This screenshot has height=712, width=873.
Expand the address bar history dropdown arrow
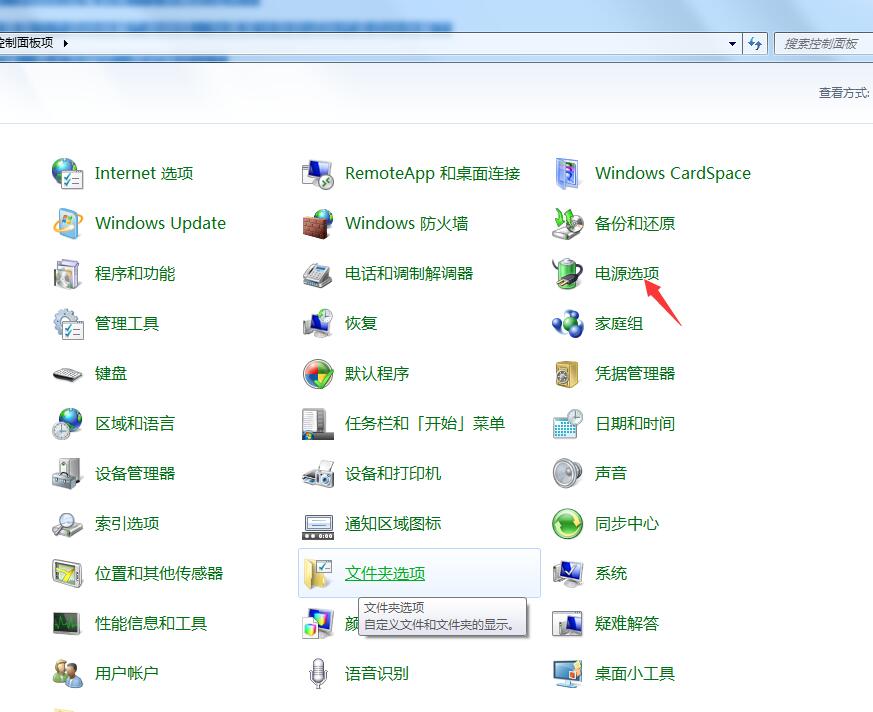[x=733, y=44]
